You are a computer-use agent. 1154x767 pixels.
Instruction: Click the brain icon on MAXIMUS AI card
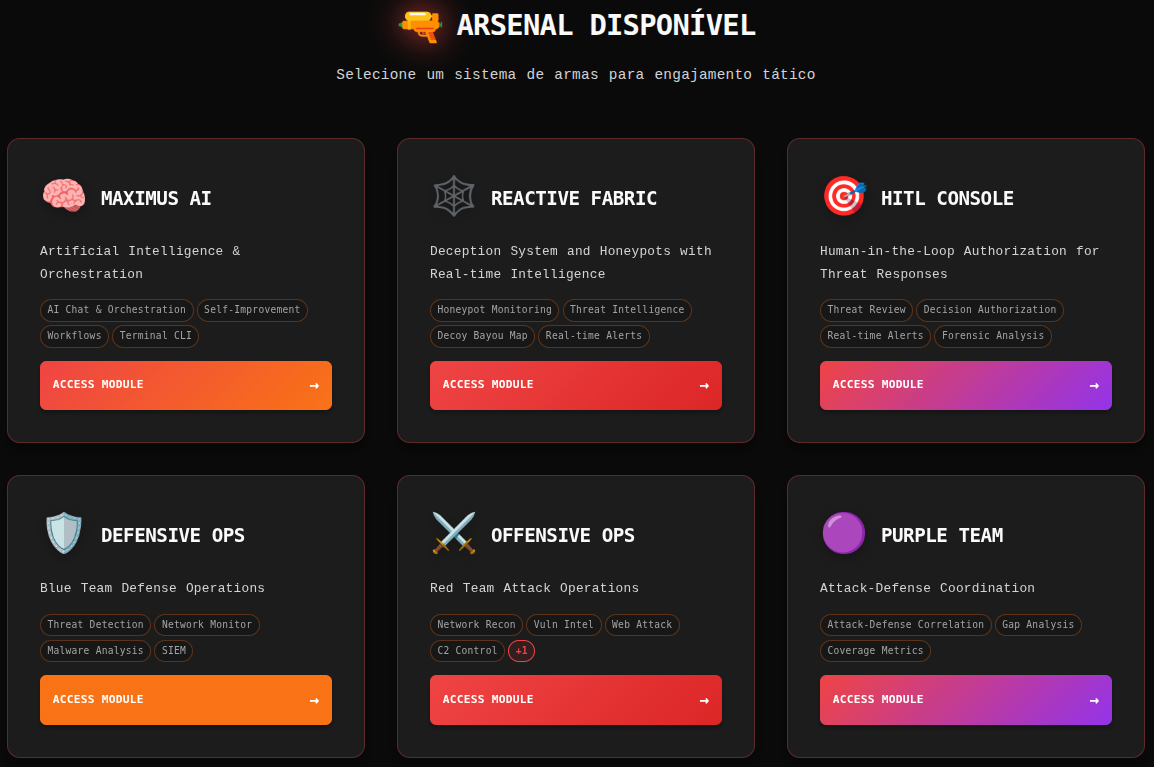pyautogui.click(x=63, y=196)
